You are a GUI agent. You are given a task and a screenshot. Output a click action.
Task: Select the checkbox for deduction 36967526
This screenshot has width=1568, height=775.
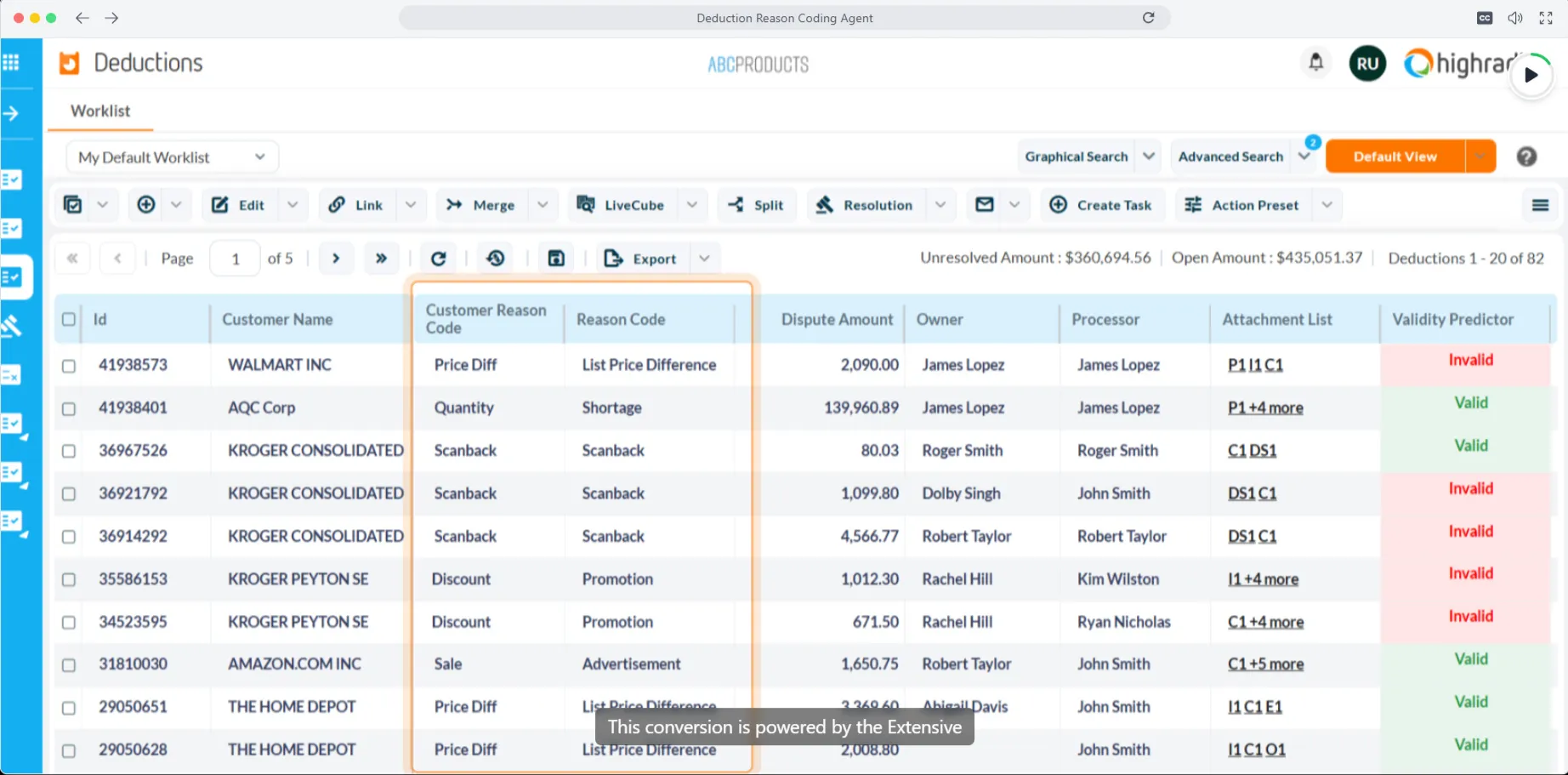69,451
